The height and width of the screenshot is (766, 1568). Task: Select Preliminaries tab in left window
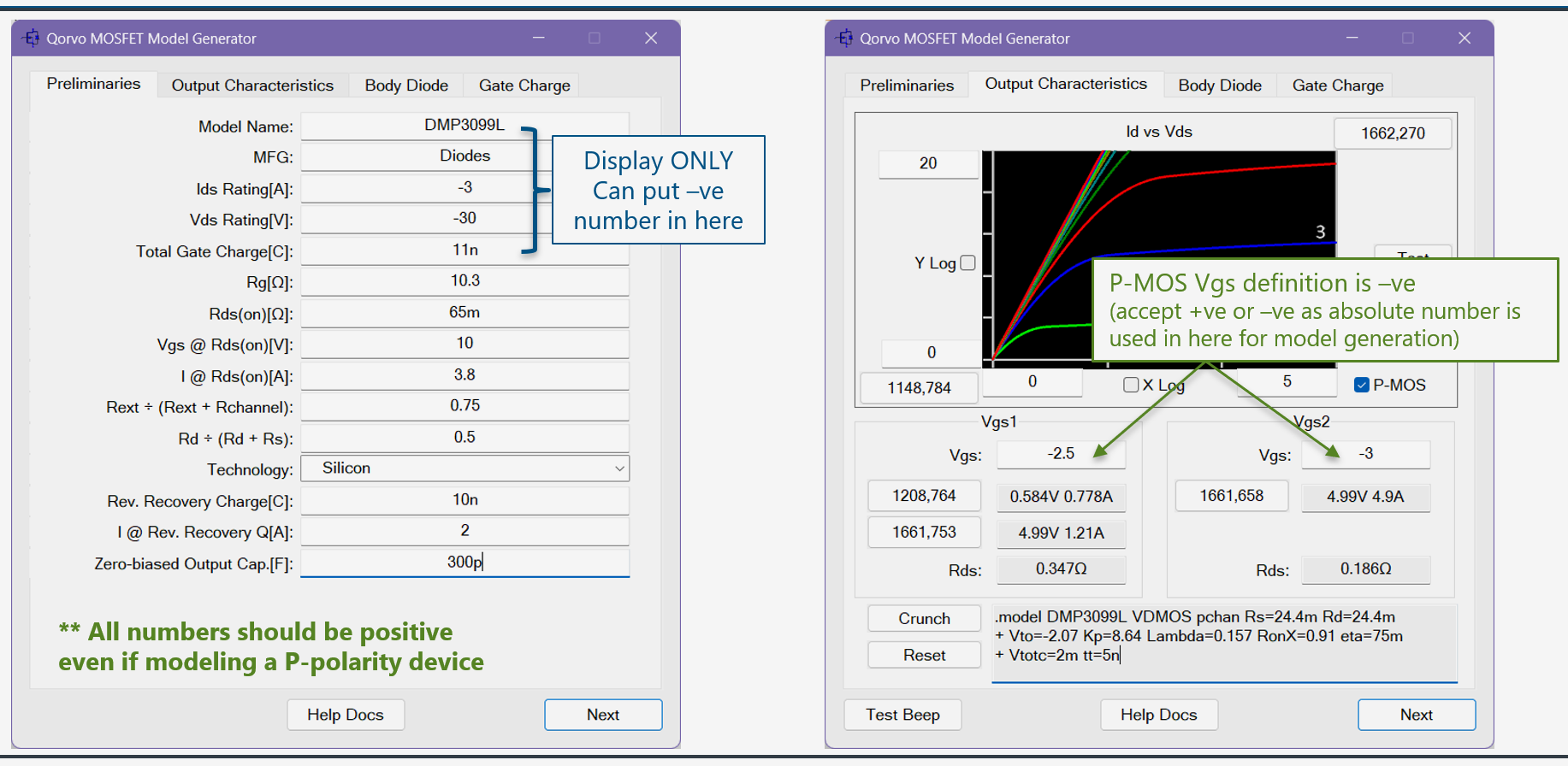tap(93, 84)
